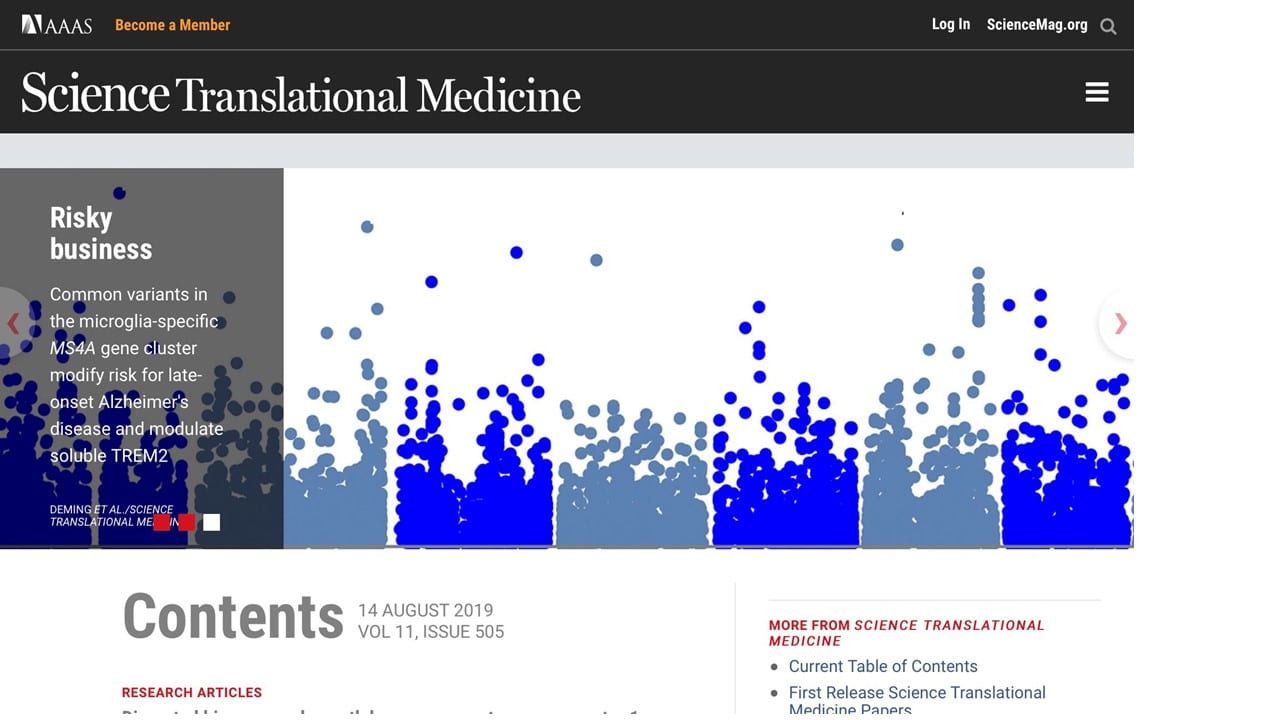The width and height of the screenshot is (1280, 720).
Task: Go to previous carousel slide arrow
Action: [14, 323]
